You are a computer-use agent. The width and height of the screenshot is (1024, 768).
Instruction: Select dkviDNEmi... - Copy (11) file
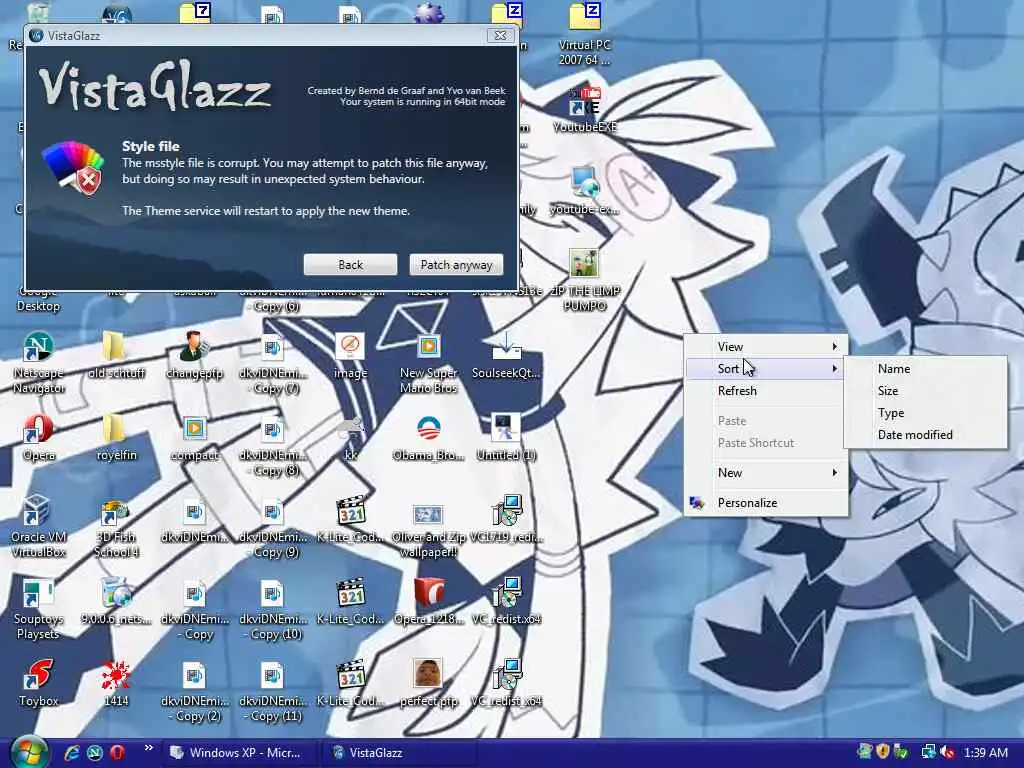[x=273, y=691]
